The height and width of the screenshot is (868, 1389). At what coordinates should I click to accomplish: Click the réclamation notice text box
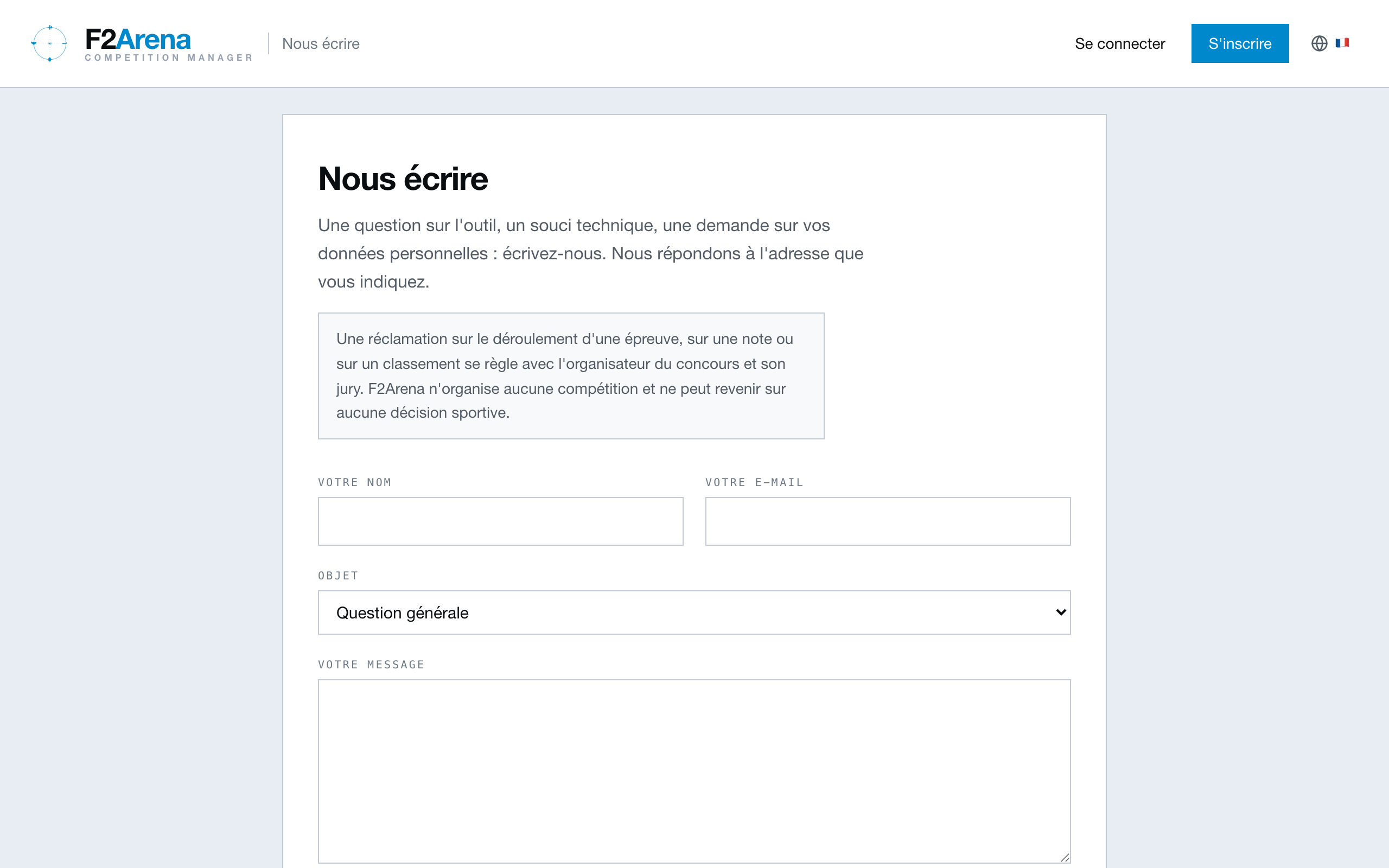tap(571, 376)
